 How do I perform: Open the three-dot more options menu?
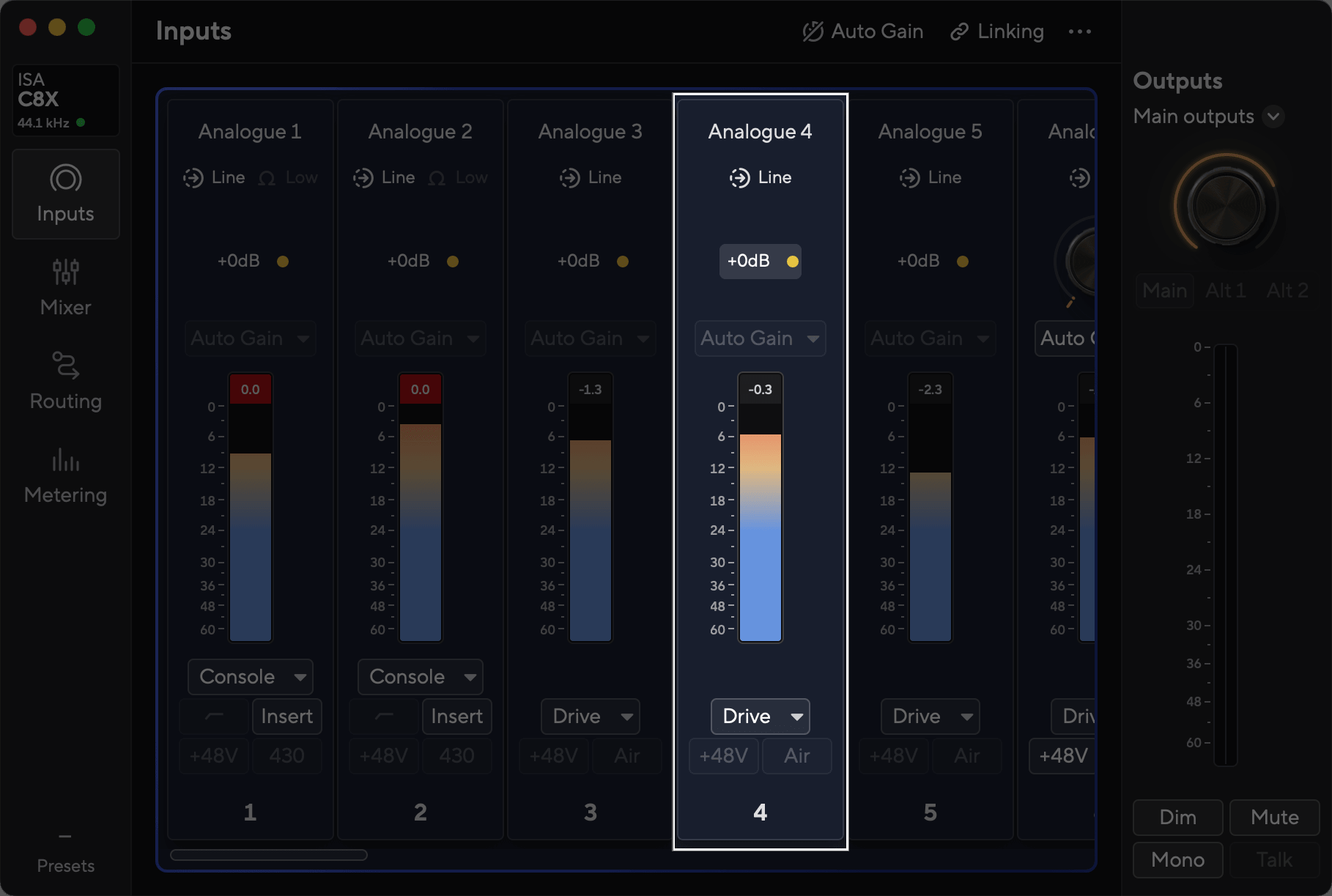[x=1079, y=32]
